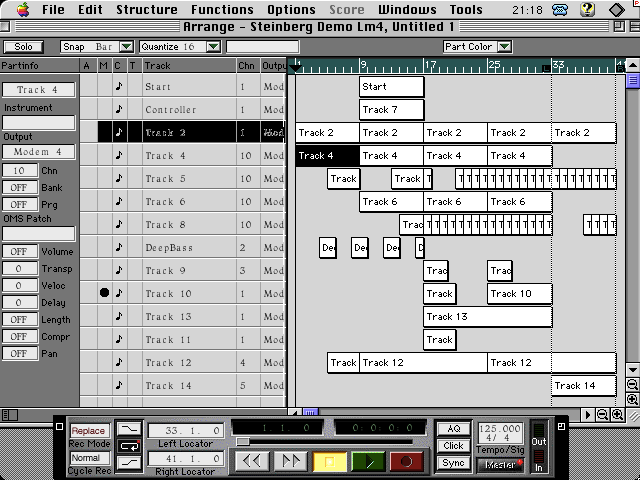Click the Left Locator value field

(185, 430)
